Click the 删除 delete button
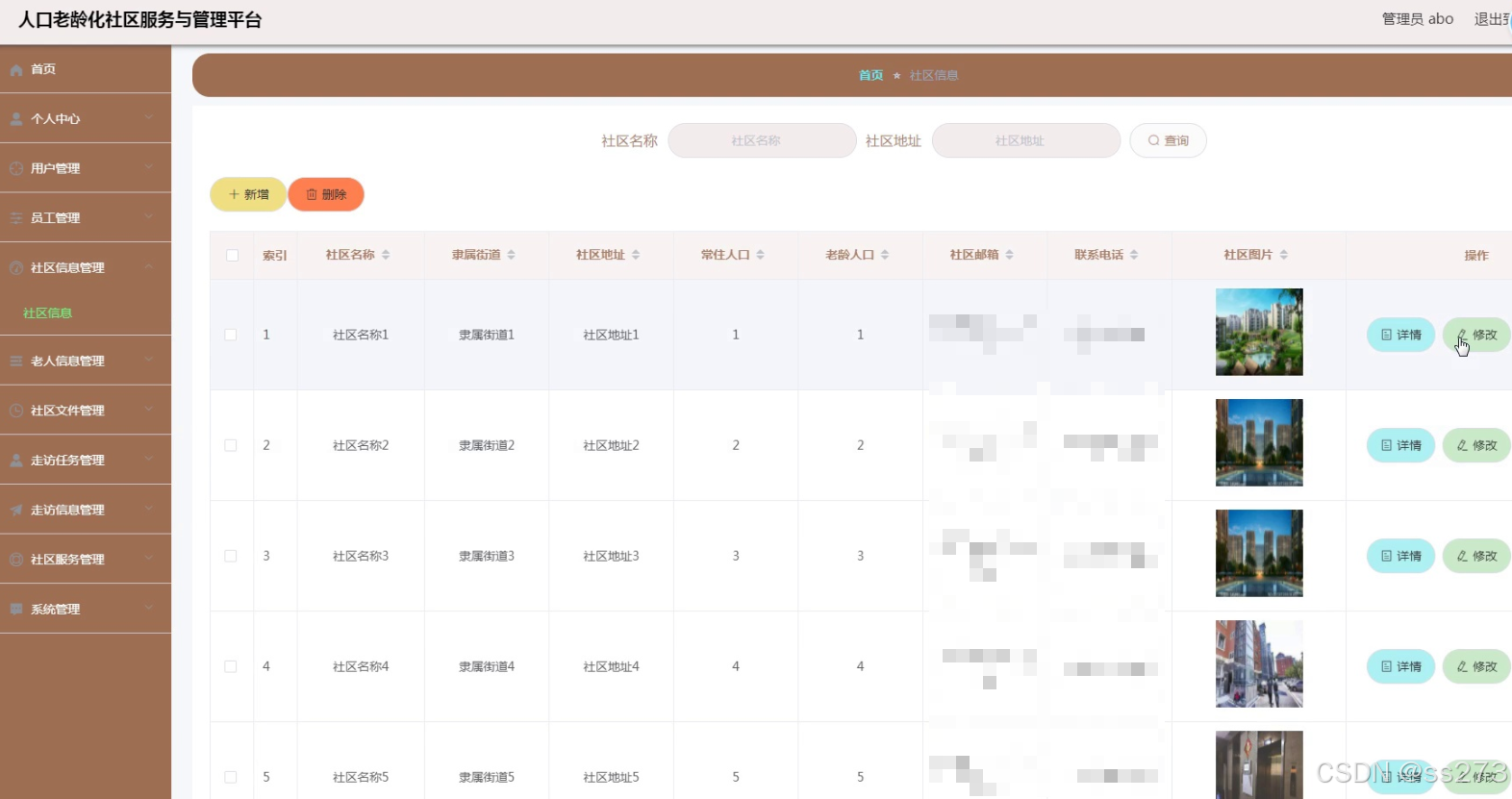Viewport: 1512px width, 799px height. (326, 194)
